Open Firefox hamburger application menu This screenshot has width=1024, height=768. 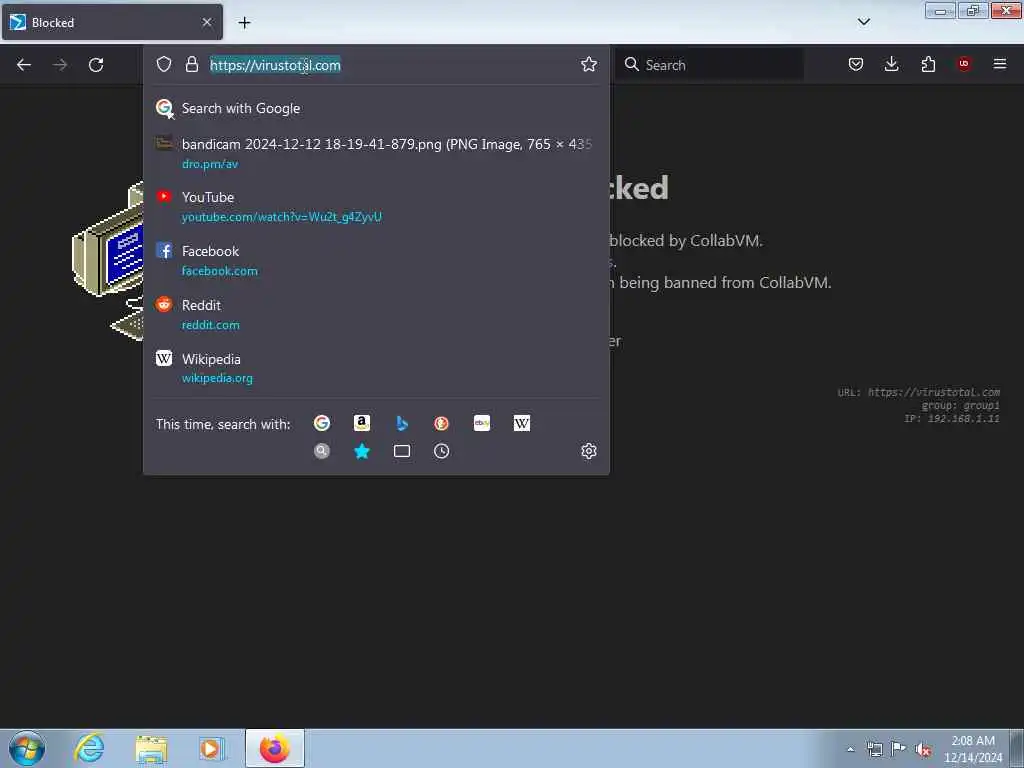1000,64
